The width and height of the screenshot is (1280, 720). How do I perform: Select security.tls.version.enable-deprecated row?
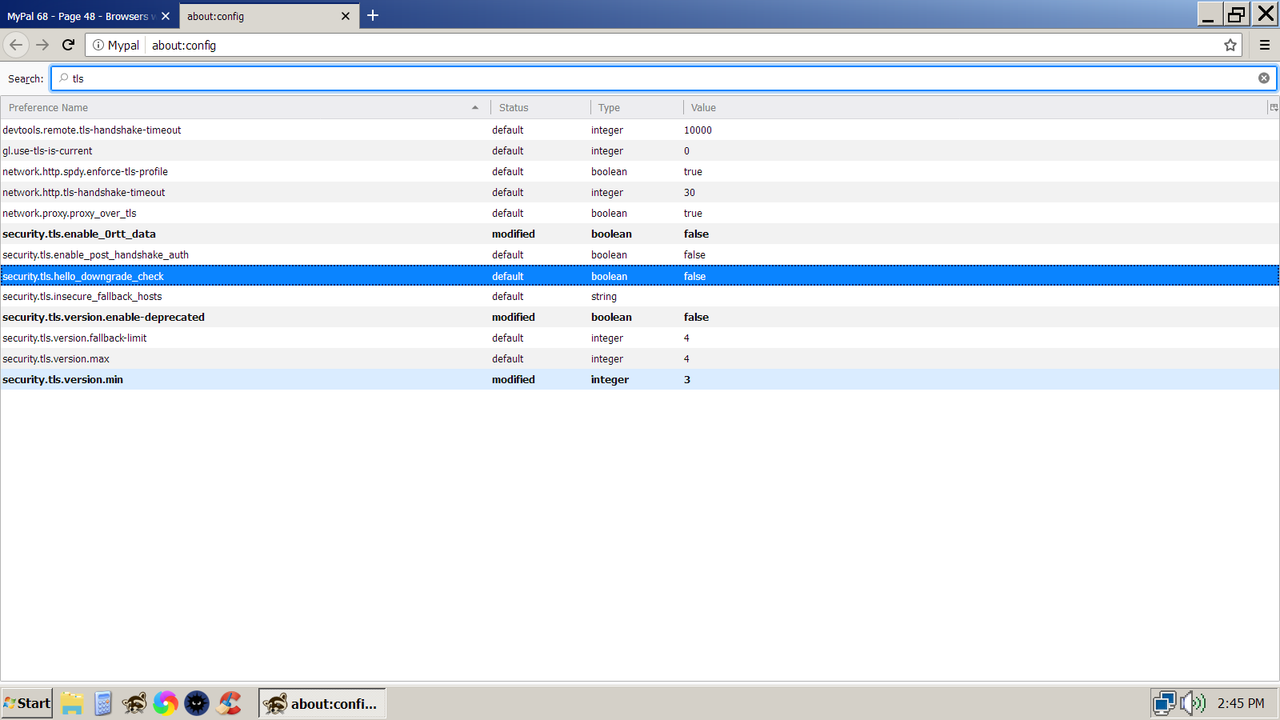tap(640, 317)
